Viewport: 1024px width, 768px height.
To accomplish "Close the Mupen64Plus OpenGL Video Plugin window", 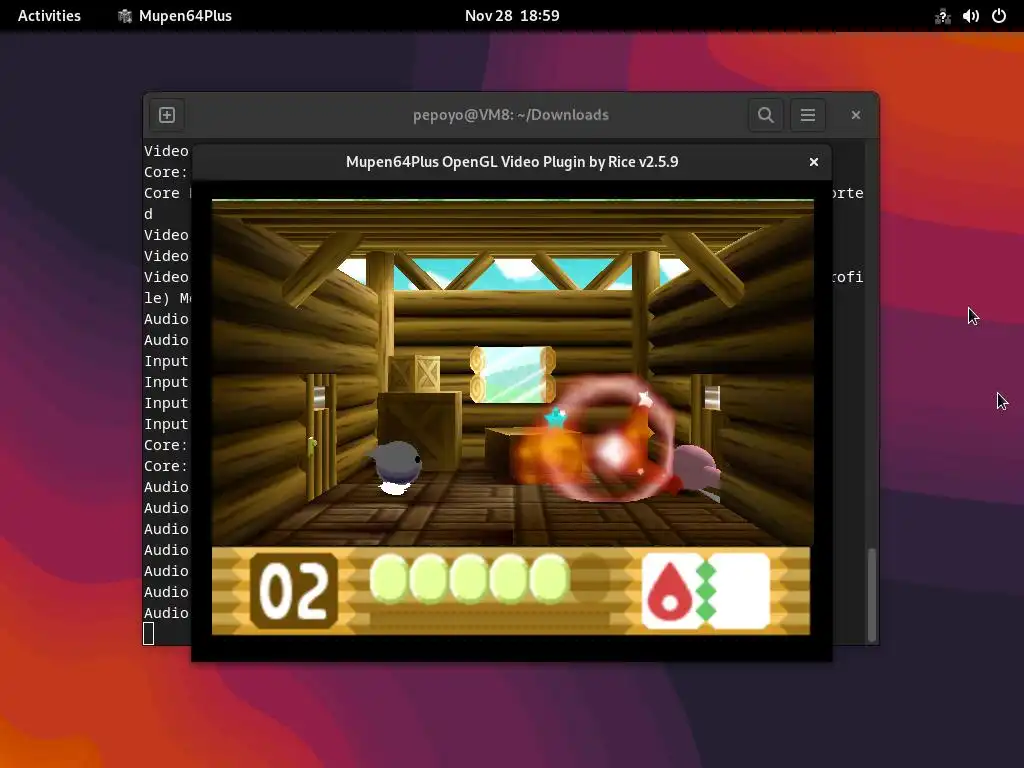I will click(814, 162).
